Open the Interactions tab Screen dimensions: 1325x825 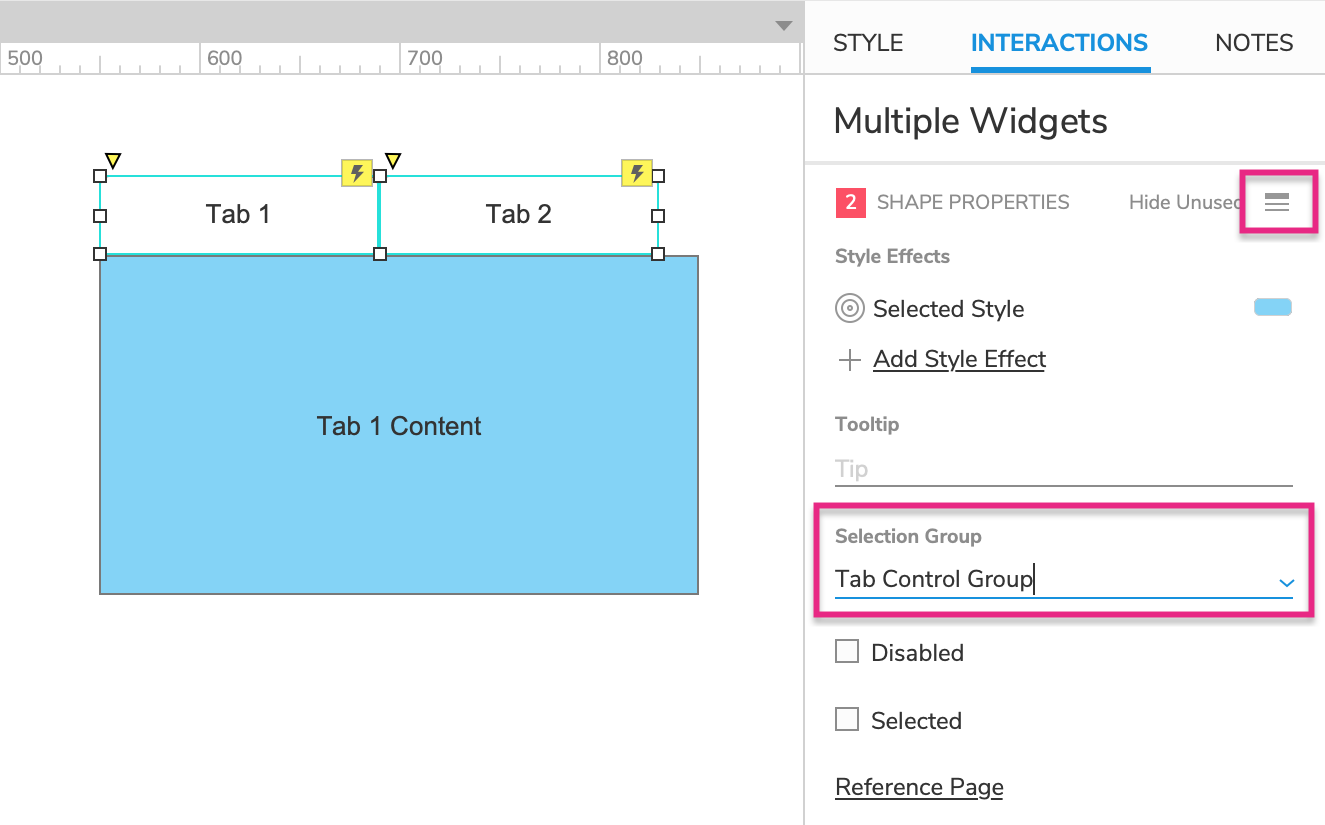(1059, 43)
